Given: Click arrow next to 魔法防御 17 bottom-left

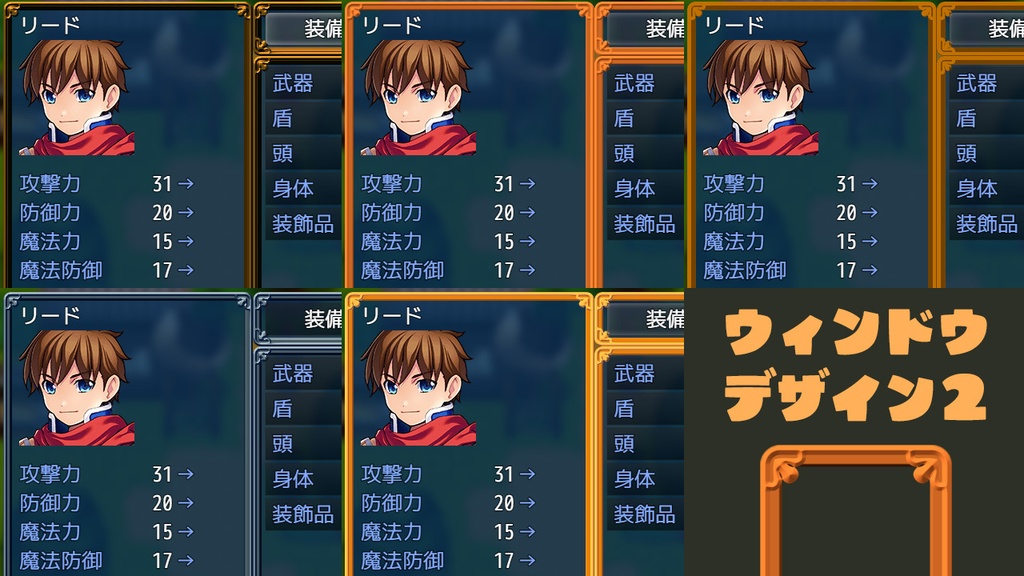Looking at the screenshot, I should [185, 560].
